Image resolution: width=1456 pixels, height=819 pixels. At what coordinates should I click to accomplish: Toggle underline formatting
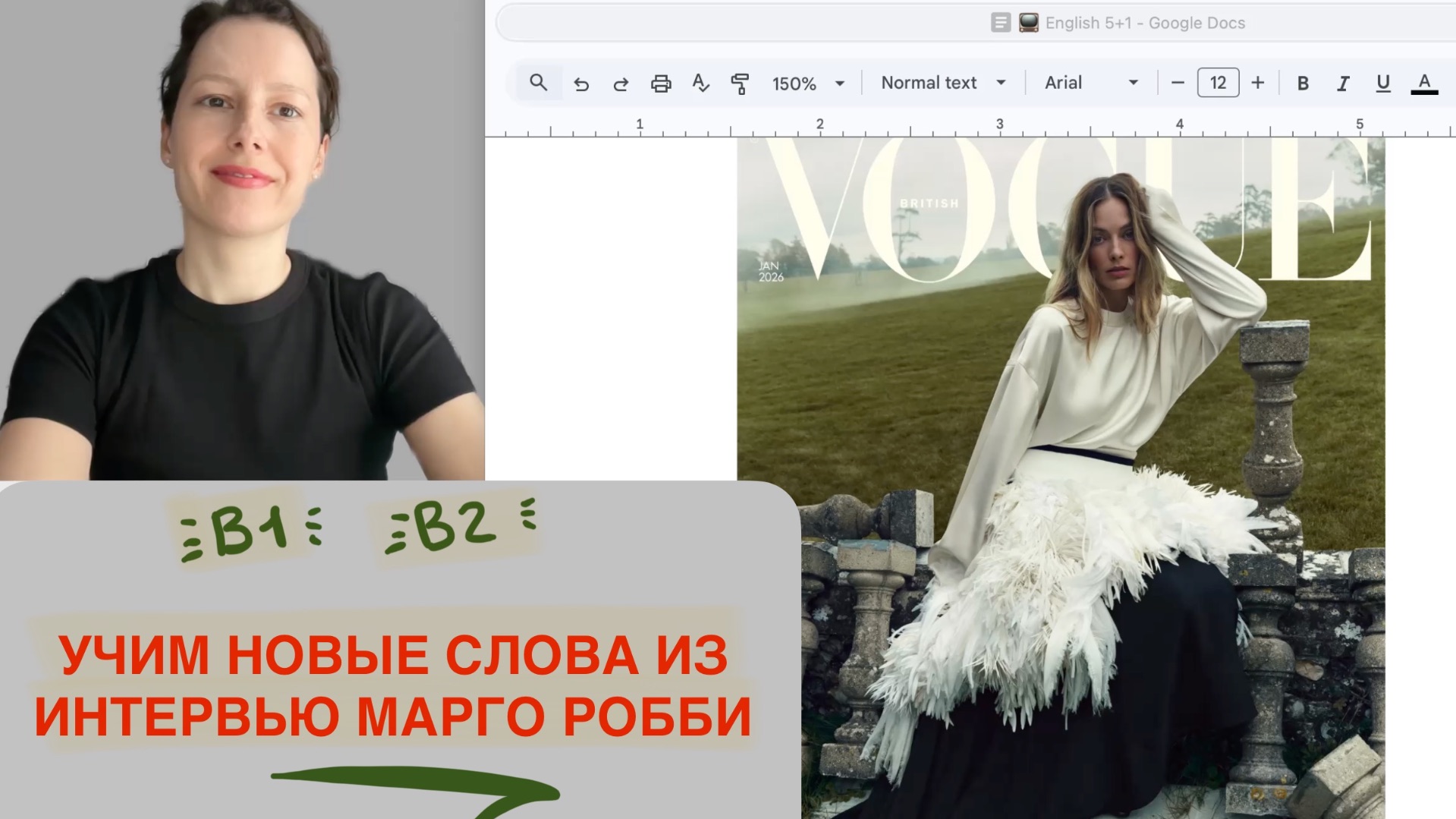tap(1383, 83)
